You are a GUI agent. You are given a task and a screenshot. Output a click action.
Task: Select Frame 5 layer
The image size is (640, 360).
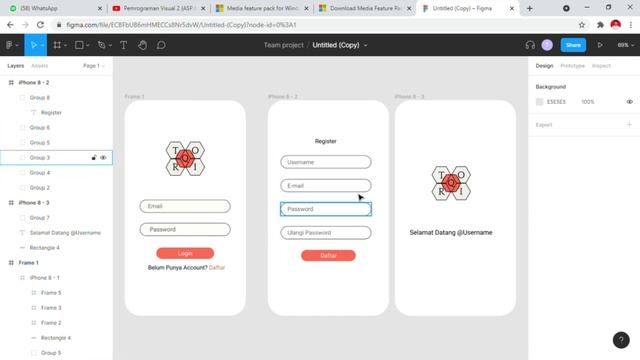click(56, 293)
